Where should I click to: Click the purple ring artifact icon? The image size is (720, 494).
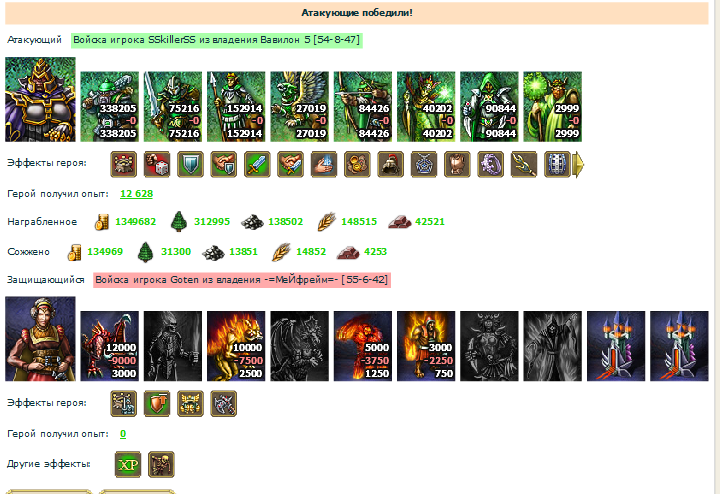click(490, 164)
